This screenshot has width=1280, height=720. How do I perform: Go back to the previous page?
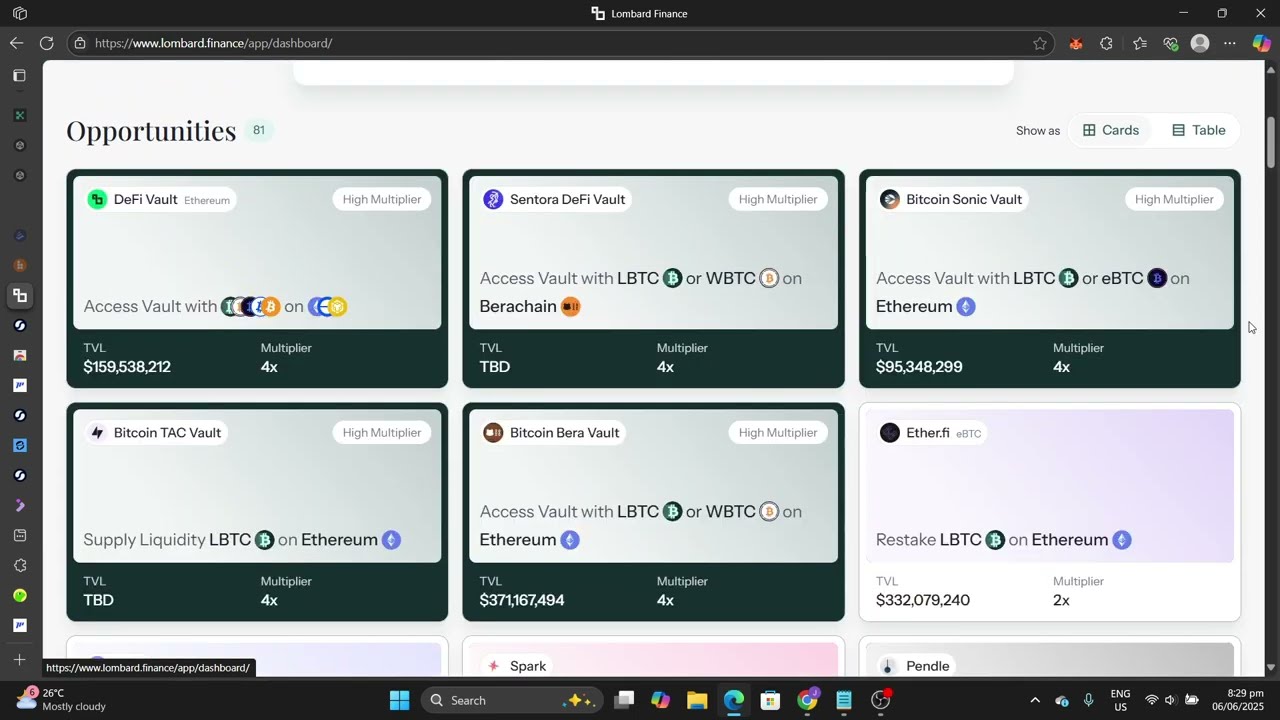pos(16,43)
